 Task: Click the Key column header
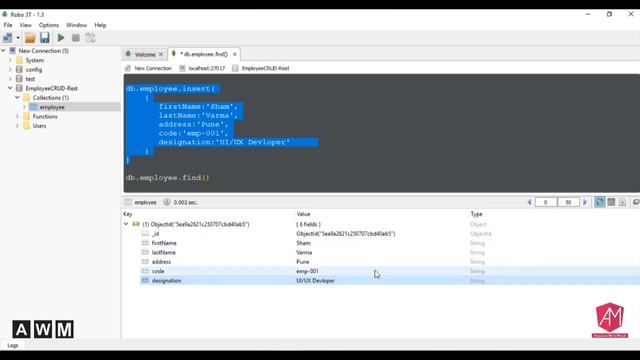(128, 214)
